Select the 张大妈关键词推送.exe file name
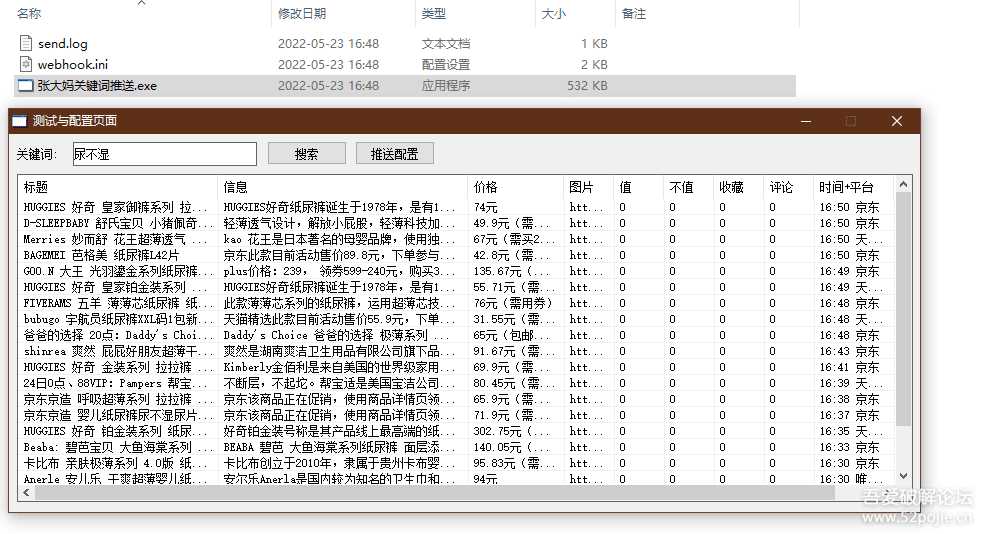Screen dimensions: 982x534 (x=97, y=86)
